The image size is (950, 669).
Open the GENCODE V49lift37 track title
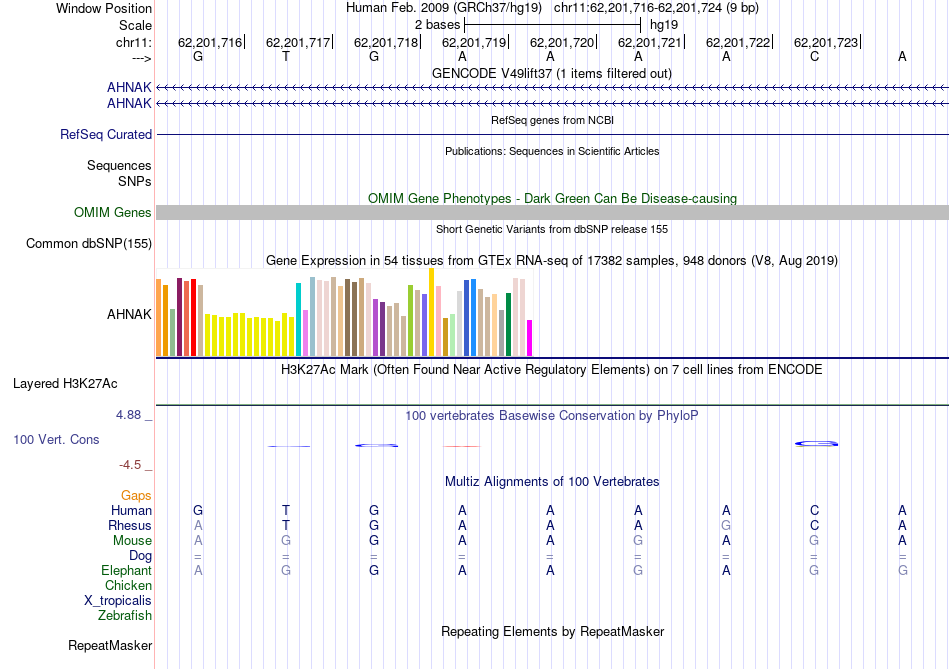coord(552,73)
